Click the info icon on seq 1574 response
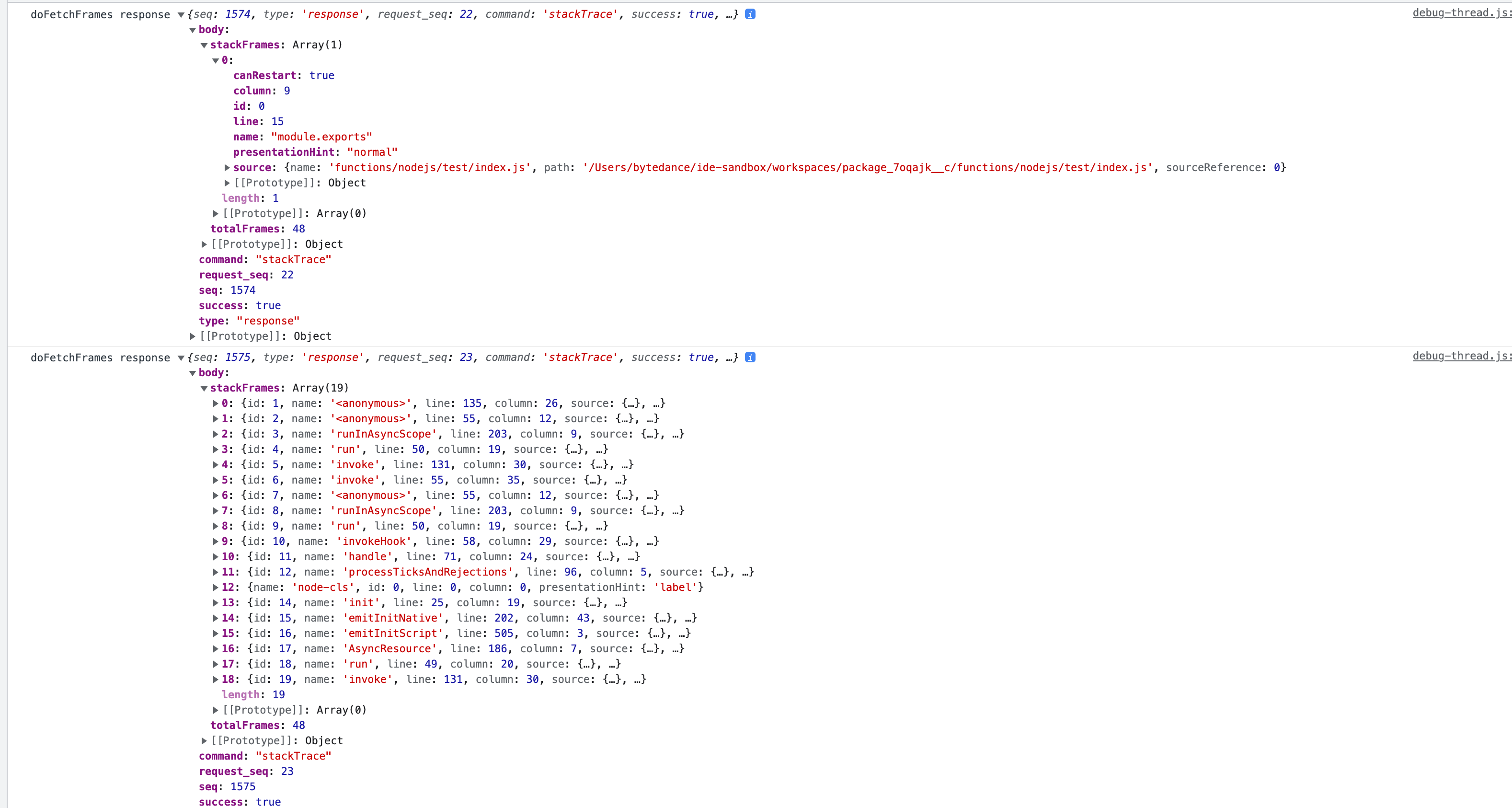This screenshot has width=1512, height=808. (750, 14)
